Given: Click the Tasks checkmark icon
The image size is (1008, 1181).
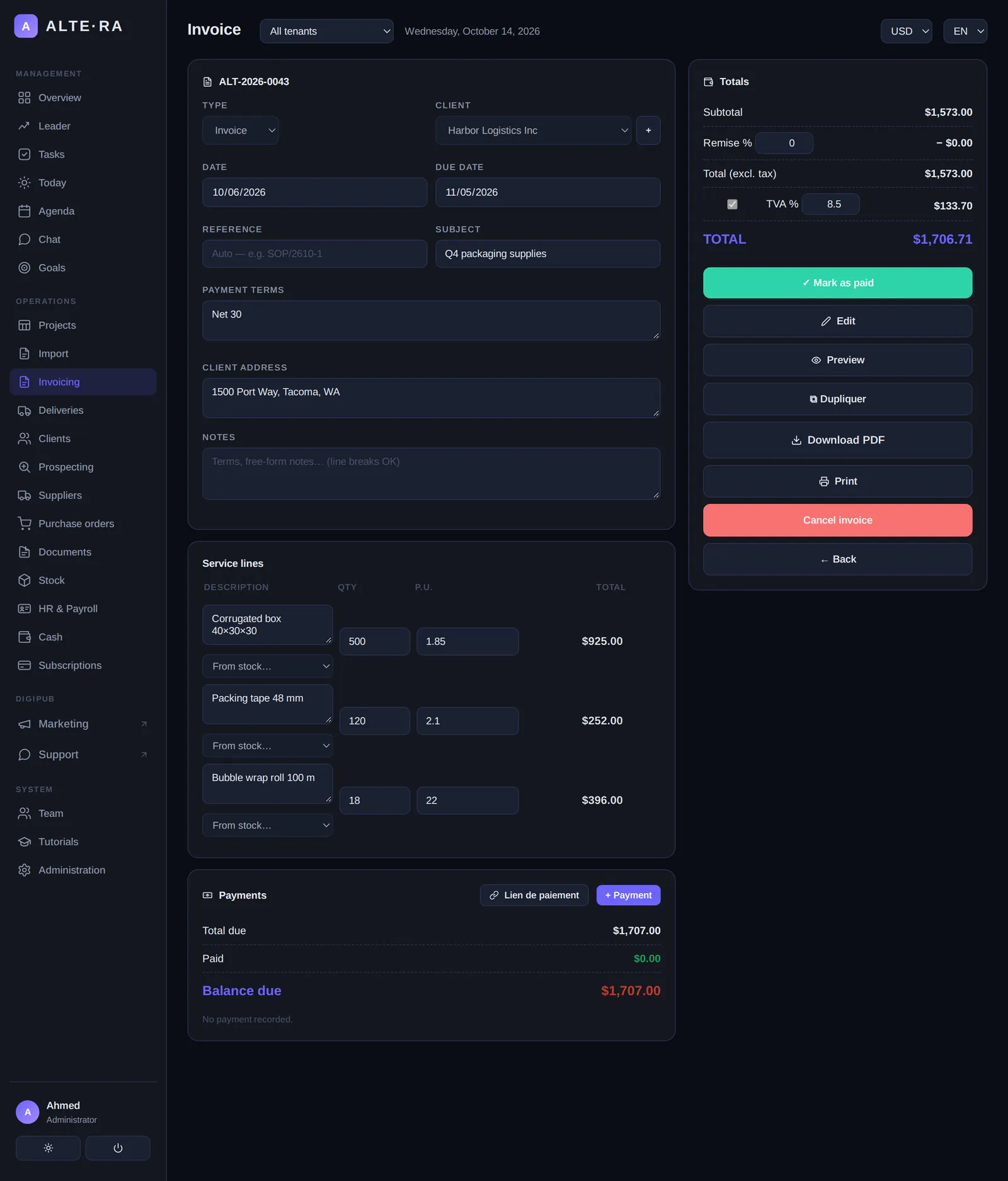Looking at the screenshot, I should [x=24, y=154].
